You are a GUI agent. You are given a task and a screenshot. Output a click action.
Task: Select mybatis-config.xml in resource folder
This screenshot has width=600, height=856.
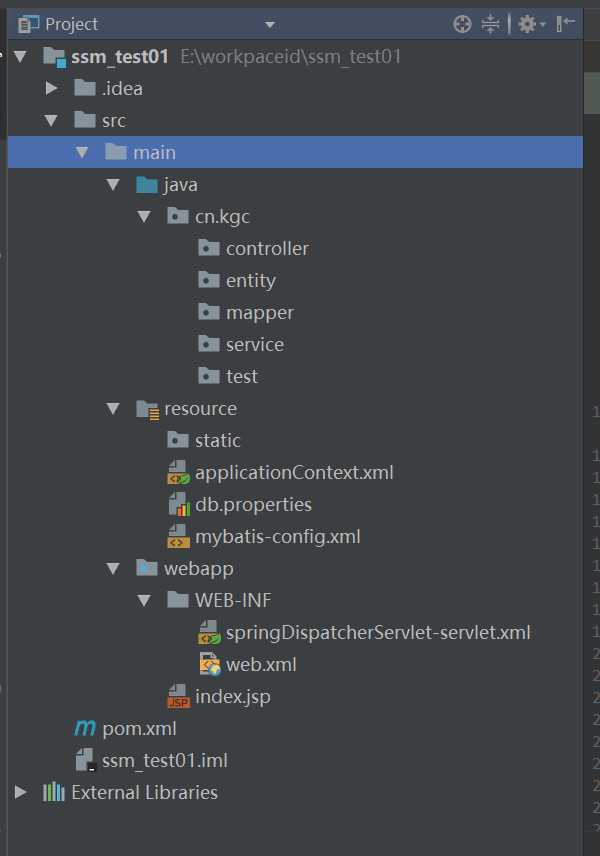click(x=277, y=537)
